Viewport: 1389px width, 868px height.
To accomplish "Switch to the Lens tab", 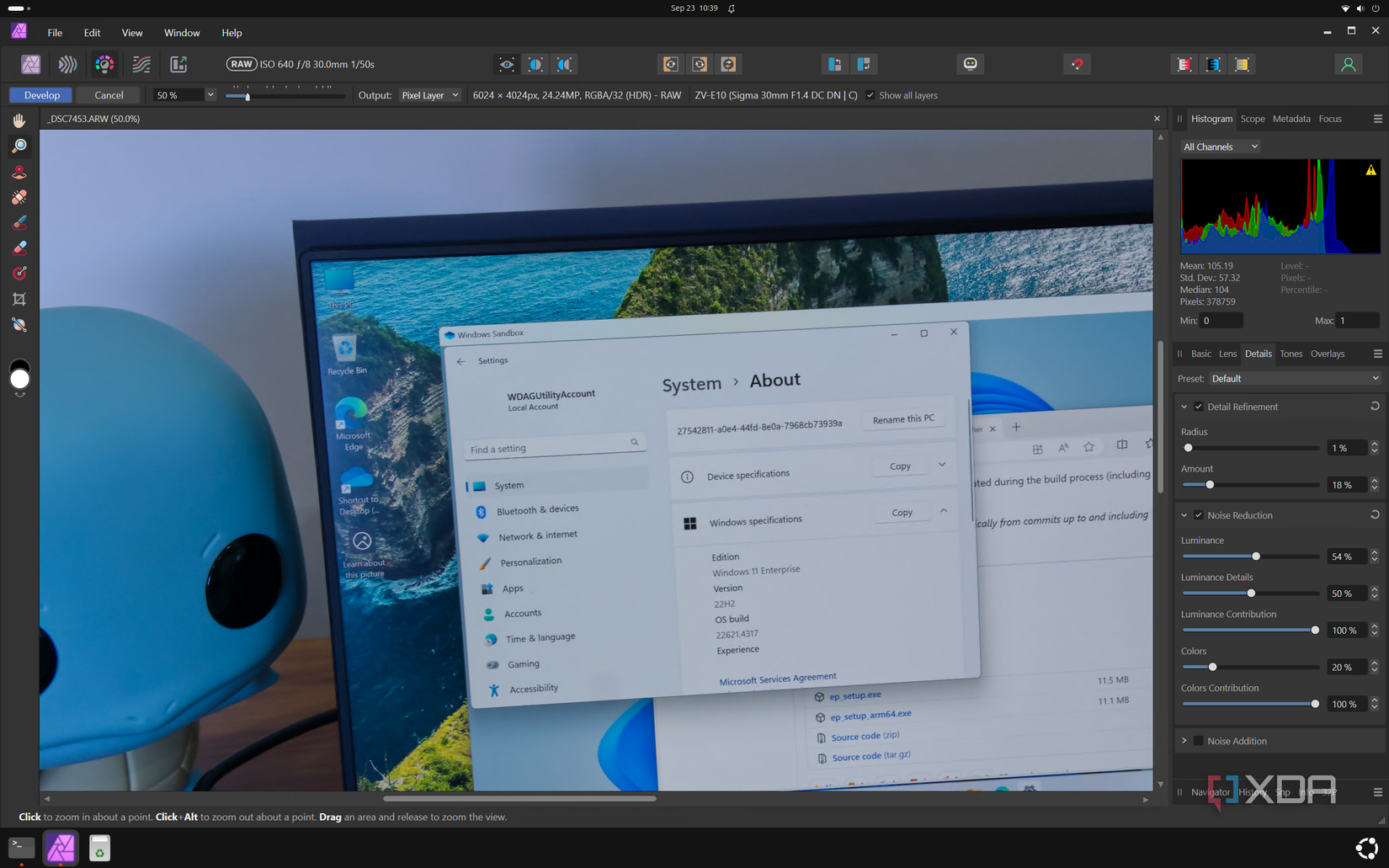I will click(1227, 354).
